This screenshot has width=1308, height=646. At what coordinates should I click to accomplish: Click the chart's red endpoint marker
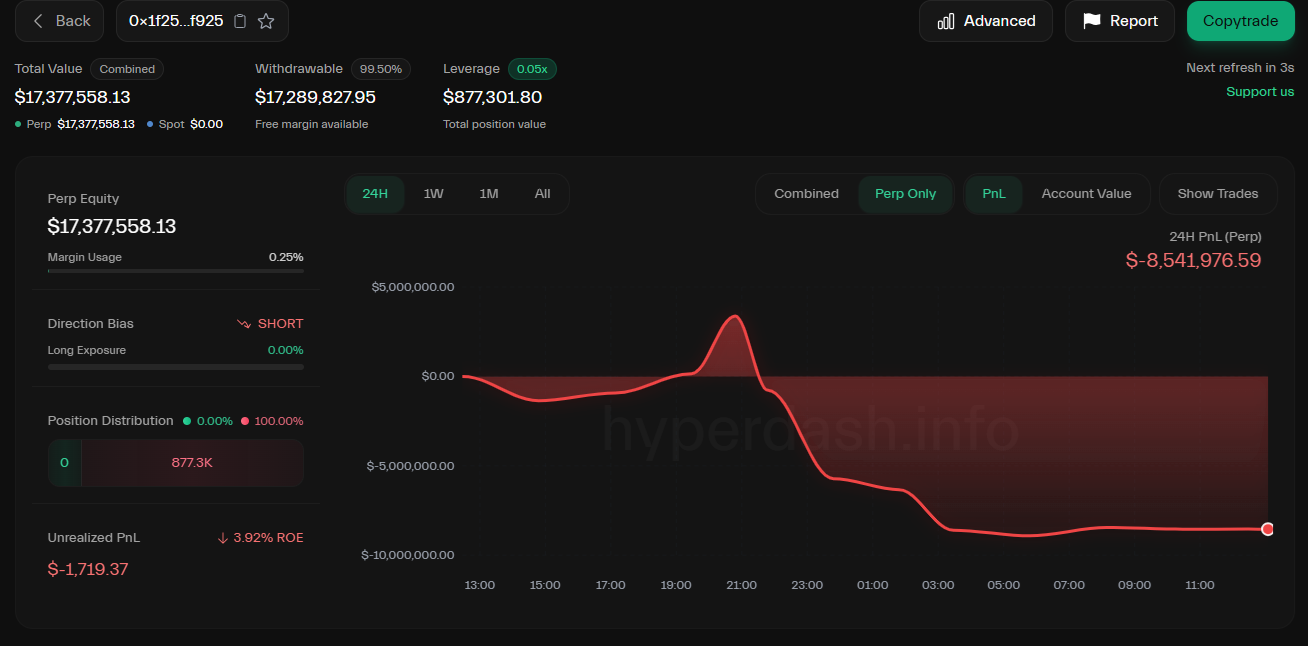pos(1267,529)
